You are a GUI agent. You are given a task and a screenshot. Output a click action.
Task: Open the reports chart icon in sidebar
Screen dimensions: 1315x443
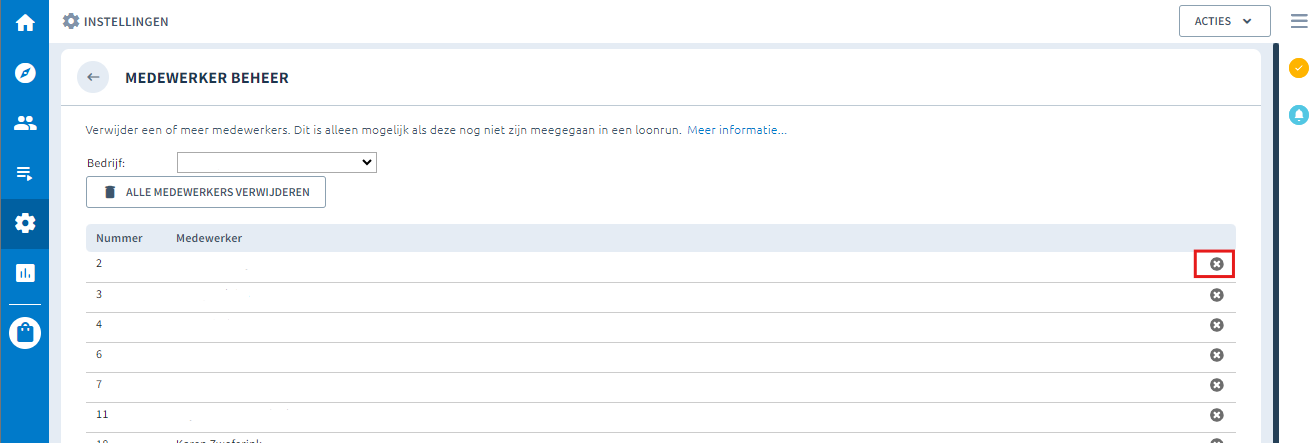tap(25, 272)
